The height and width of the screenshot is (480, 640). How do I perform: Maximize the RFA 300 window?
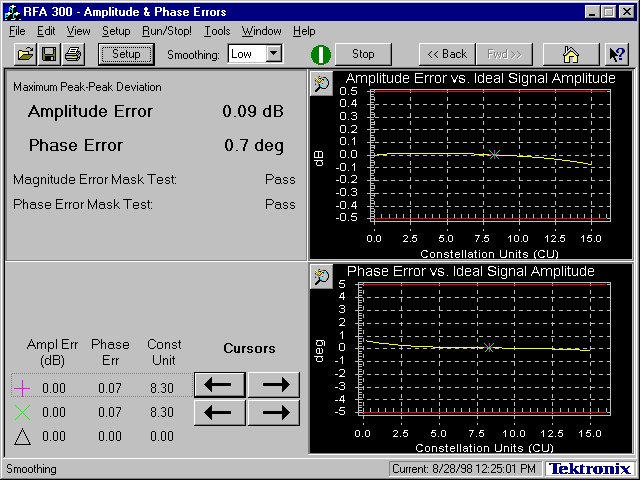[609, 12]
